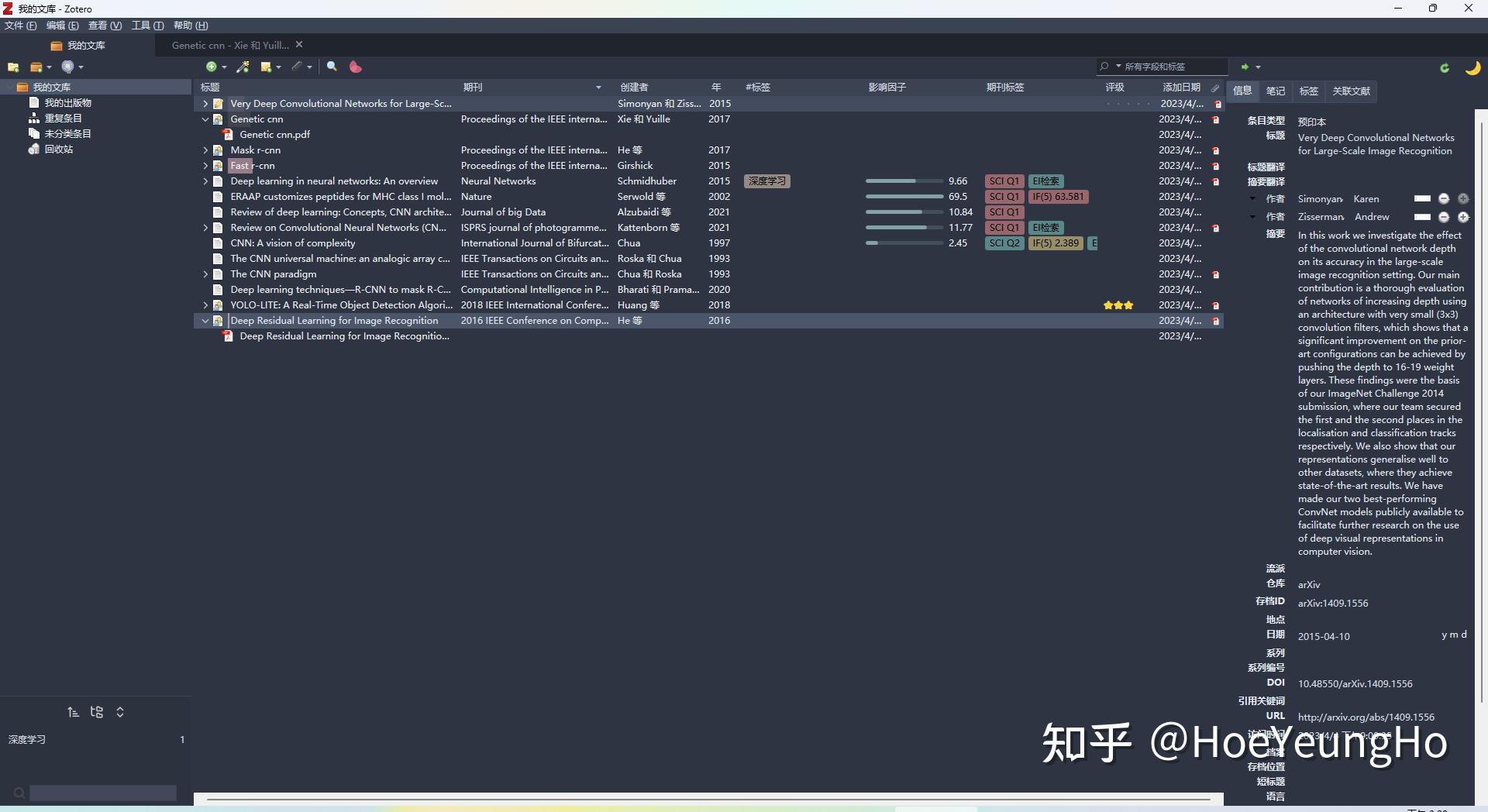
Task: Remove author Simonyan with the minus button
Action: 1444,199
